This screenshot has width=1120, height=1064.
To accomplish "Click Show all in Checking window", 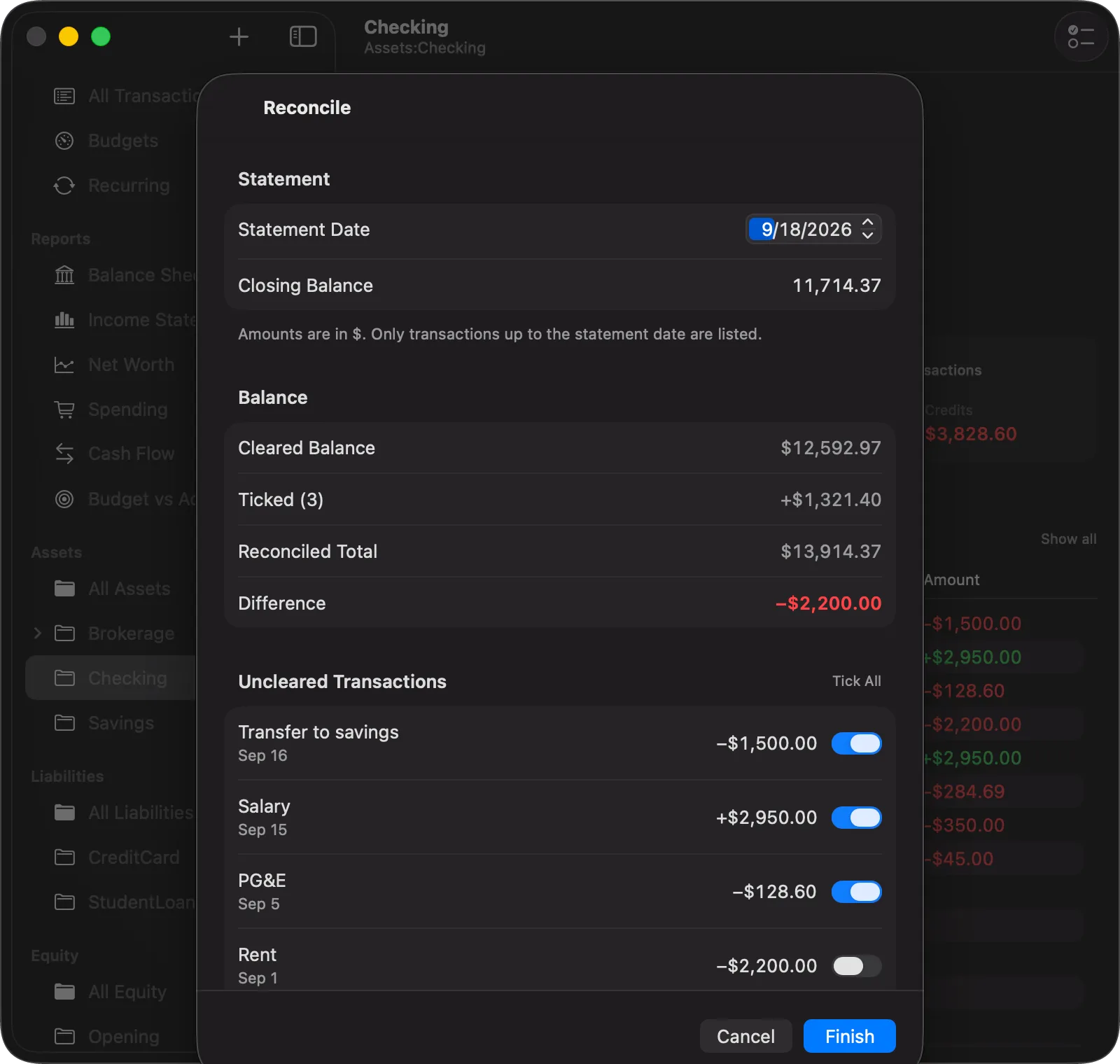I will click(x=1068, y=539).
